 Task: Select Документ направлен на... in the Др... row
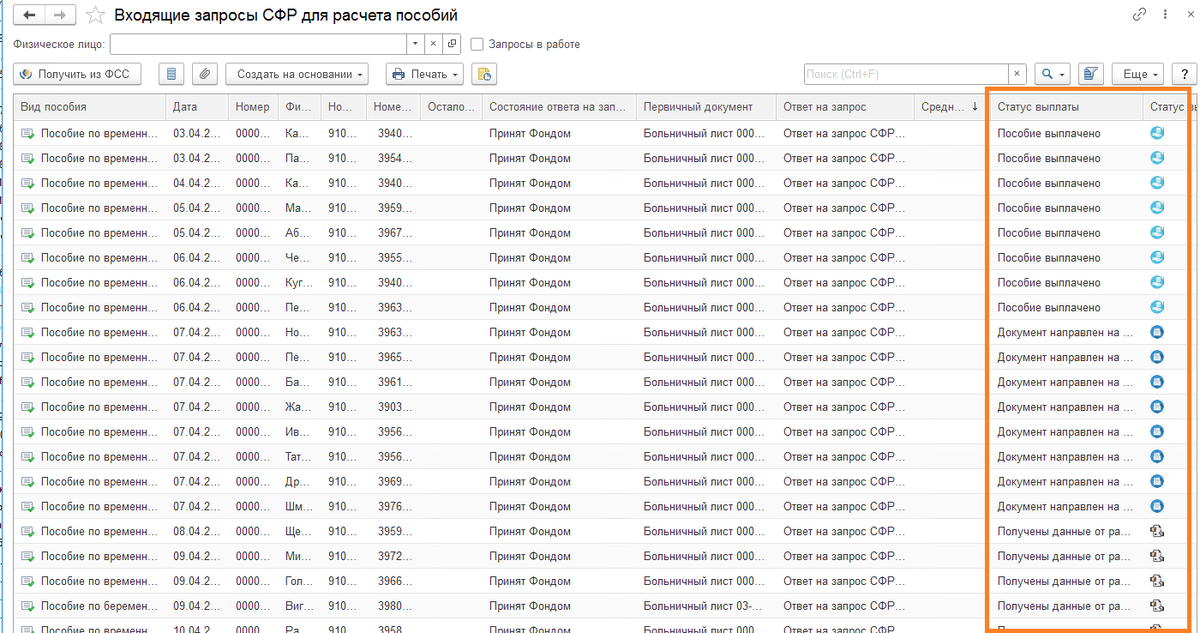[1066, 482]
